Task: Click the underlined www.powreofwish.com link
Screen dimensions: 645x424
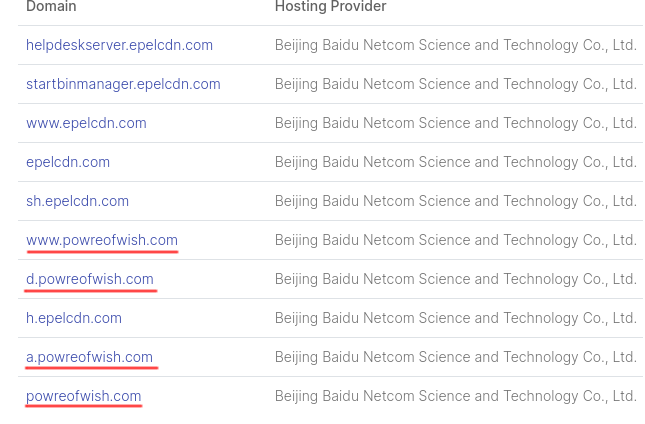Action: click(102, 240)
